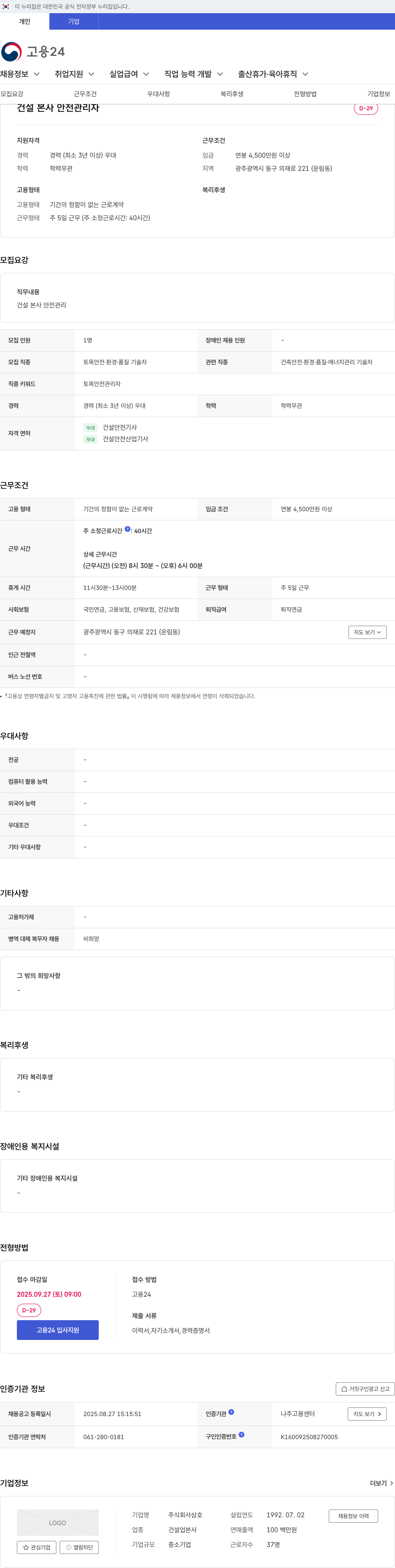Expand 지도 보기 for 근무 예정지
The image size is (395, 1568).
click(367, 632)
